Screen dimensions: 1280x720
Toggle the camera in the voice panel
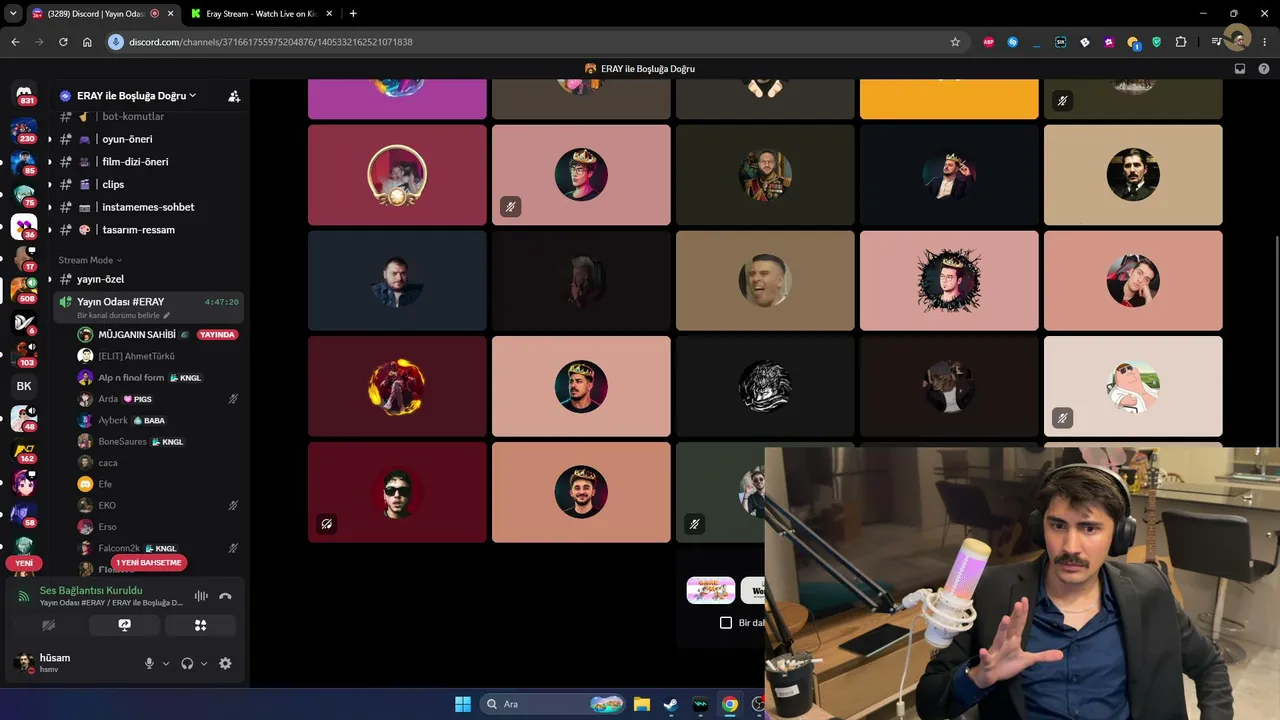point(48,625)
